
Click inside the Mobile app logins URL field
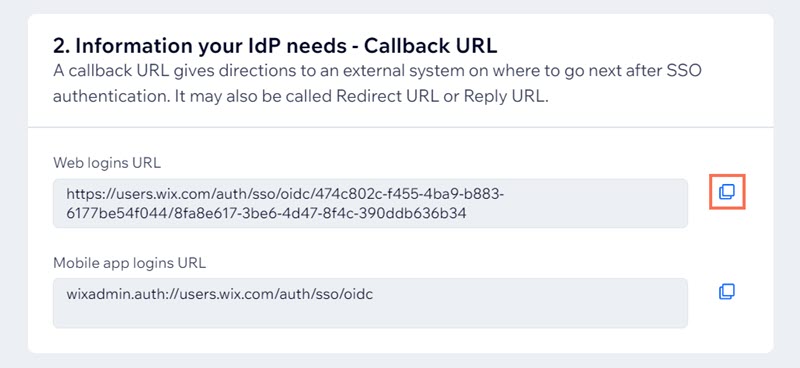point(370,303)
